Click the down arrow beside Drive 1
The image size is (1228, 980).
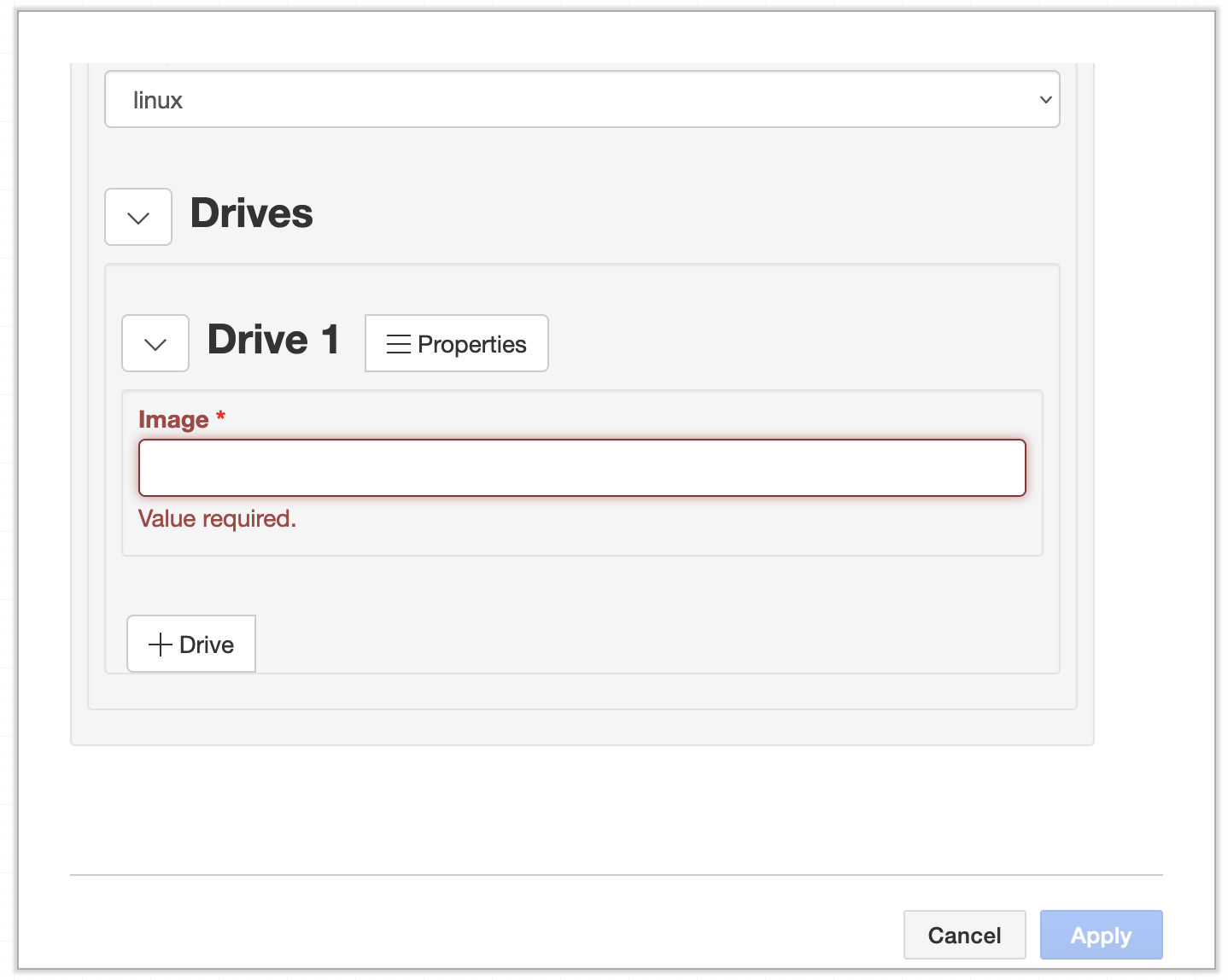click(155, 343)
